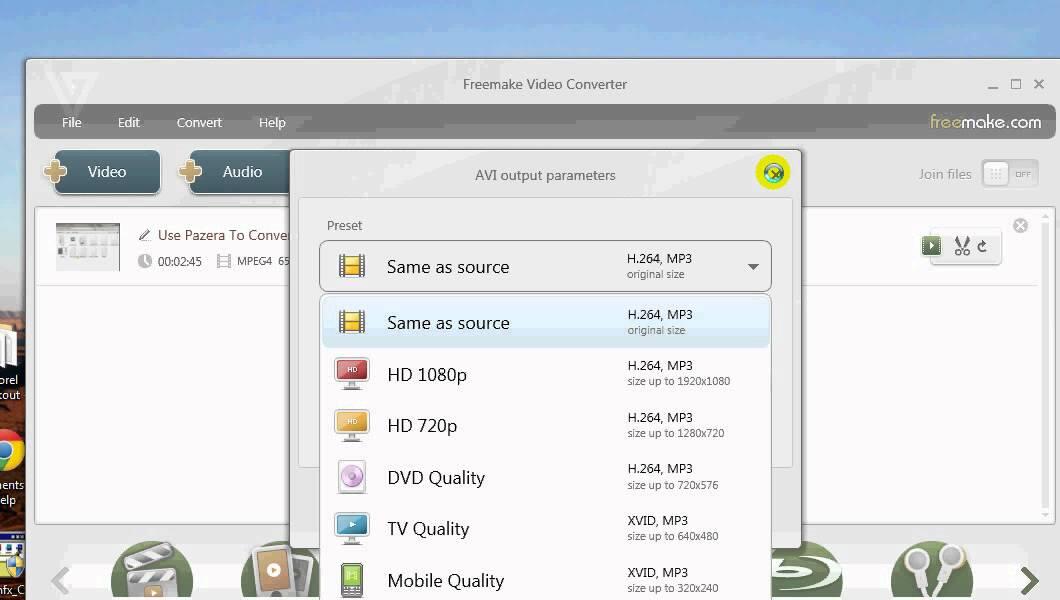Show more formats with the right arrow

[1029, 580]
